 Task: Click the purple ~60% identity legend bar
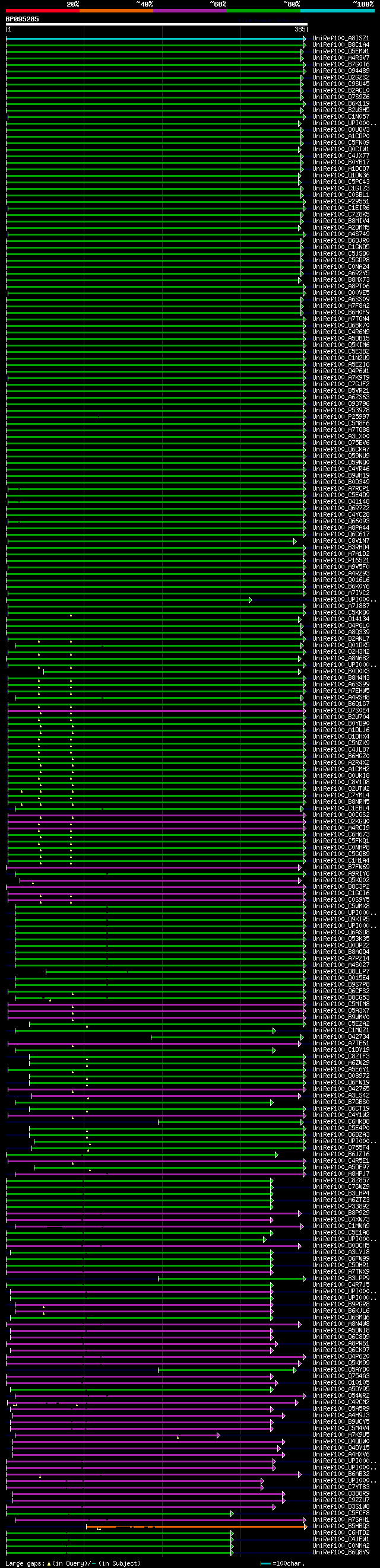pos(190,10)
